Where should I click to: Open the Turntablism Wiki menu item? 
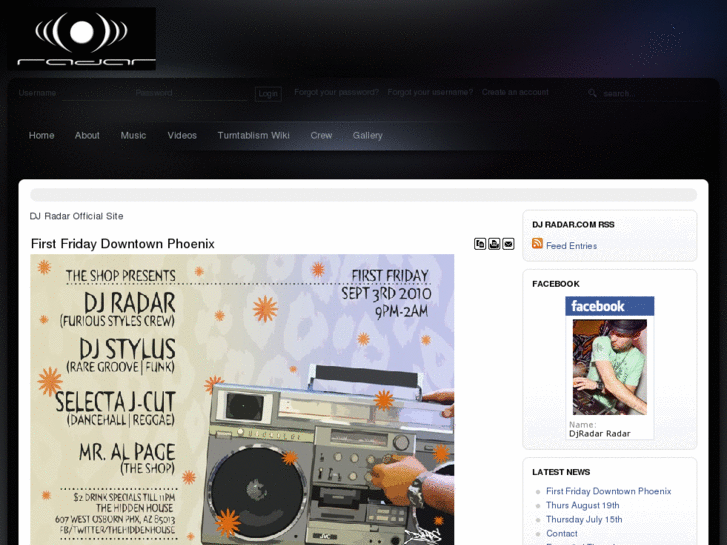pyautogui.click(x=254, y=135)
